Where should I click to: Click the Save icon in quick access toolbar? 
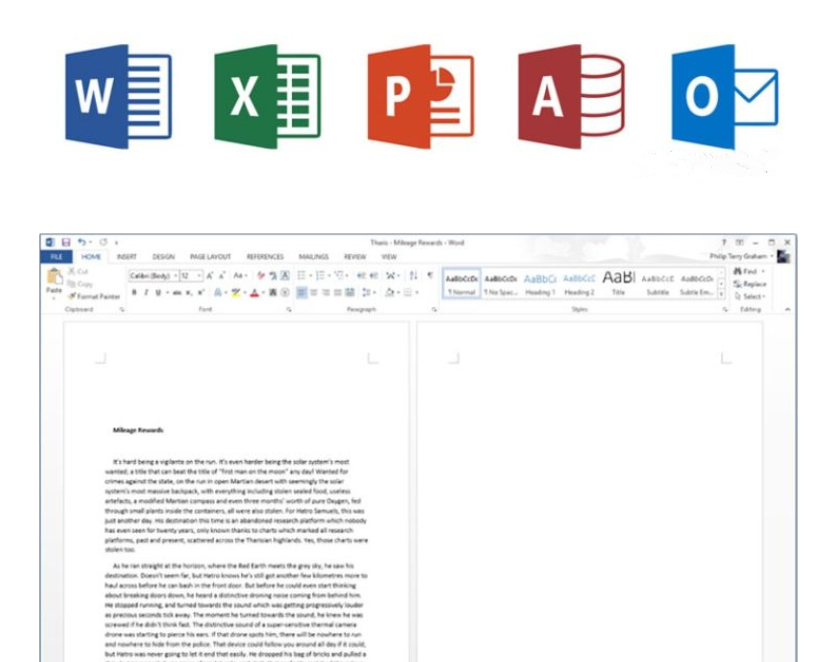pyautogui.click(x=66, y=242)
